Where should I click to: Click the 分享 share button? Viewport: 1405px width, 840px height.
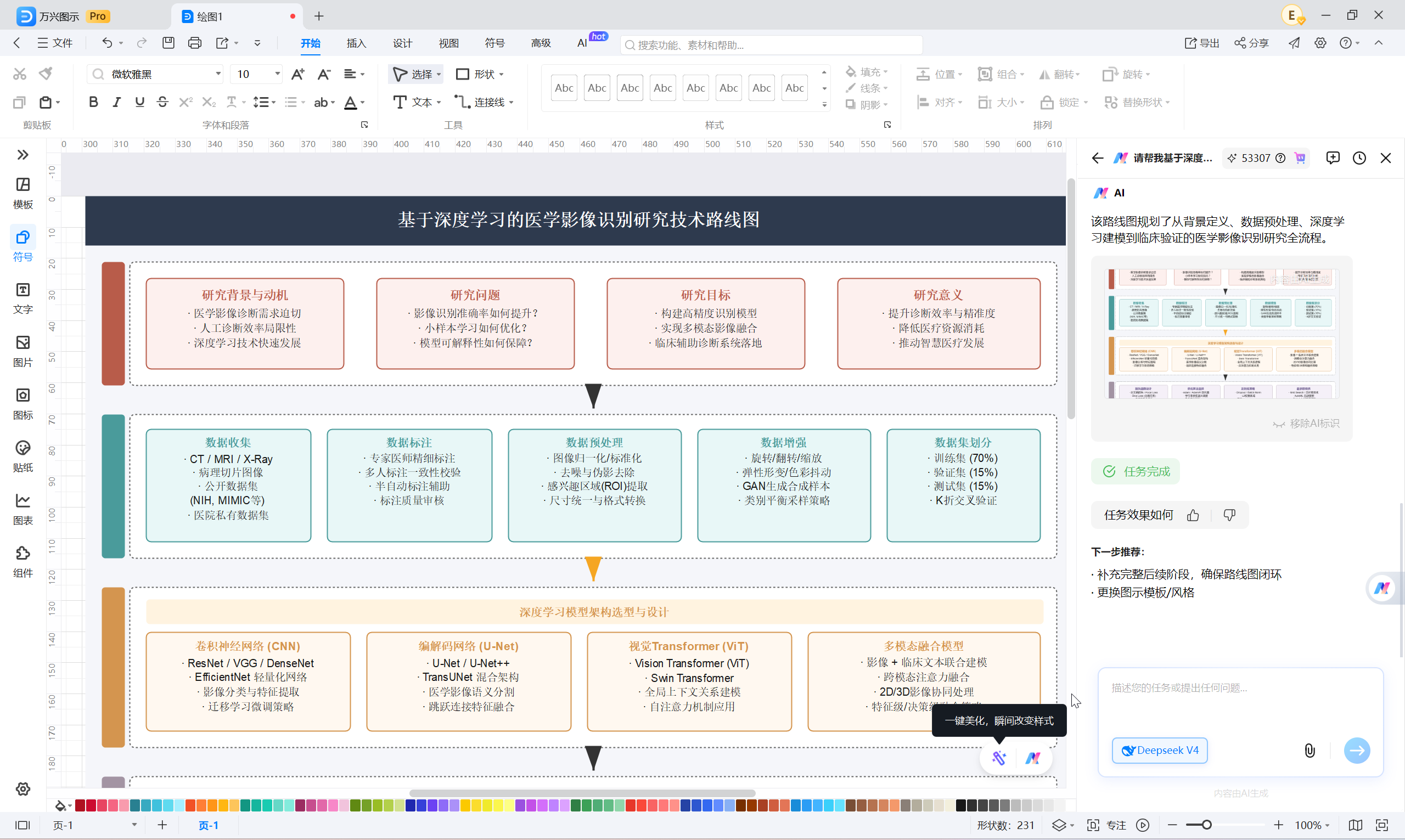[1251, 43]
